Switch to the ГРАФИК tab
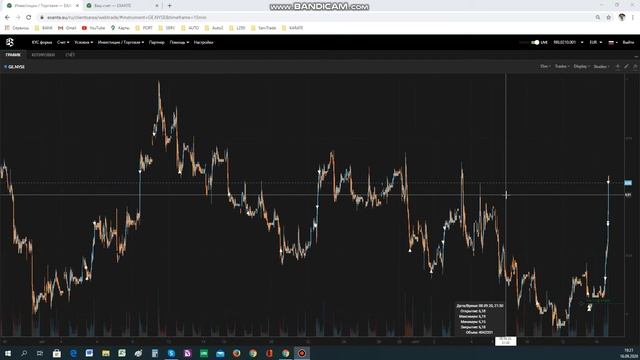 (x=13, y=55)
